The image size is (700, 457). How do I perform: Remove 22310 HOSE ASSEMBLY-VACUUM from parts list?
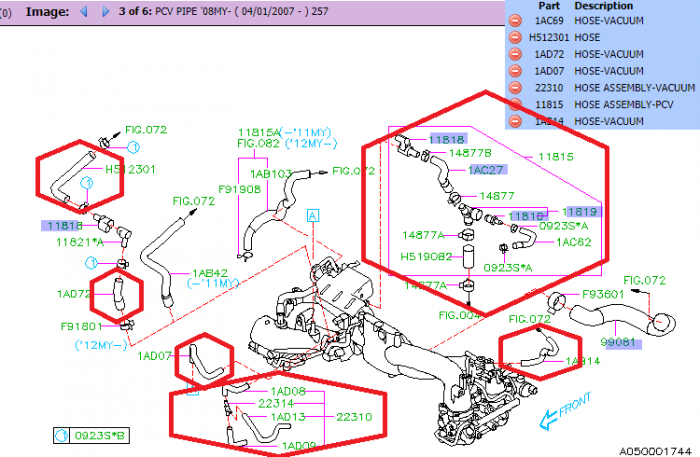[x=515, y=87]
